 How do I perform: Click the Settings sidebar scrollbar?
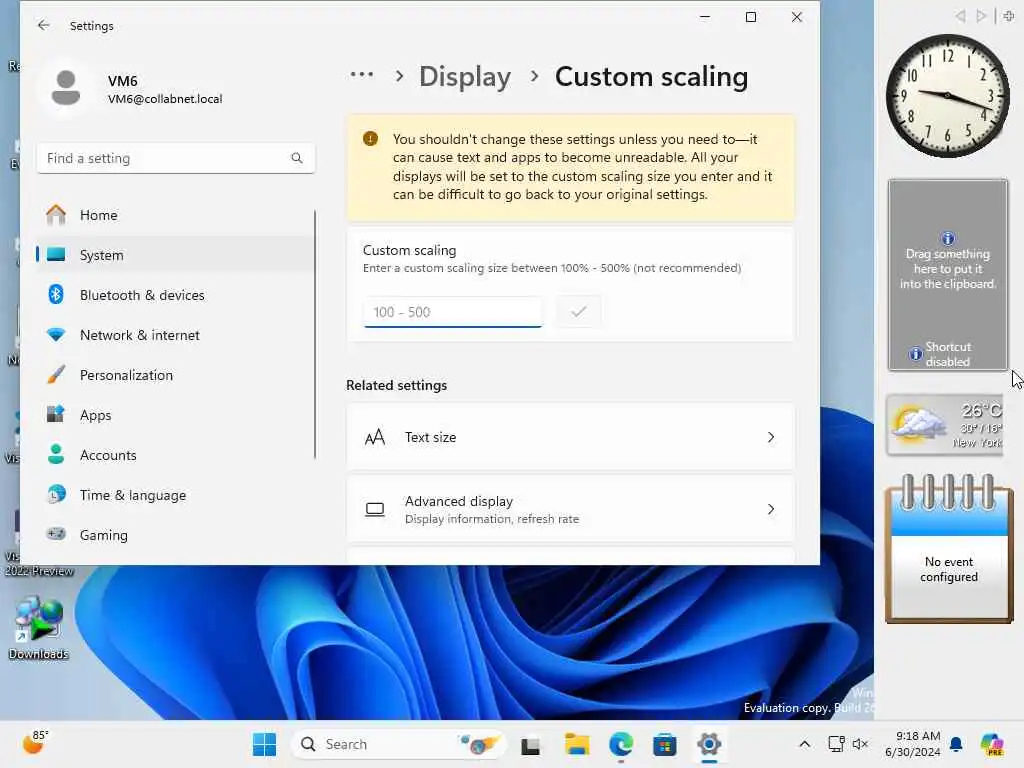(x=315, y=334)
